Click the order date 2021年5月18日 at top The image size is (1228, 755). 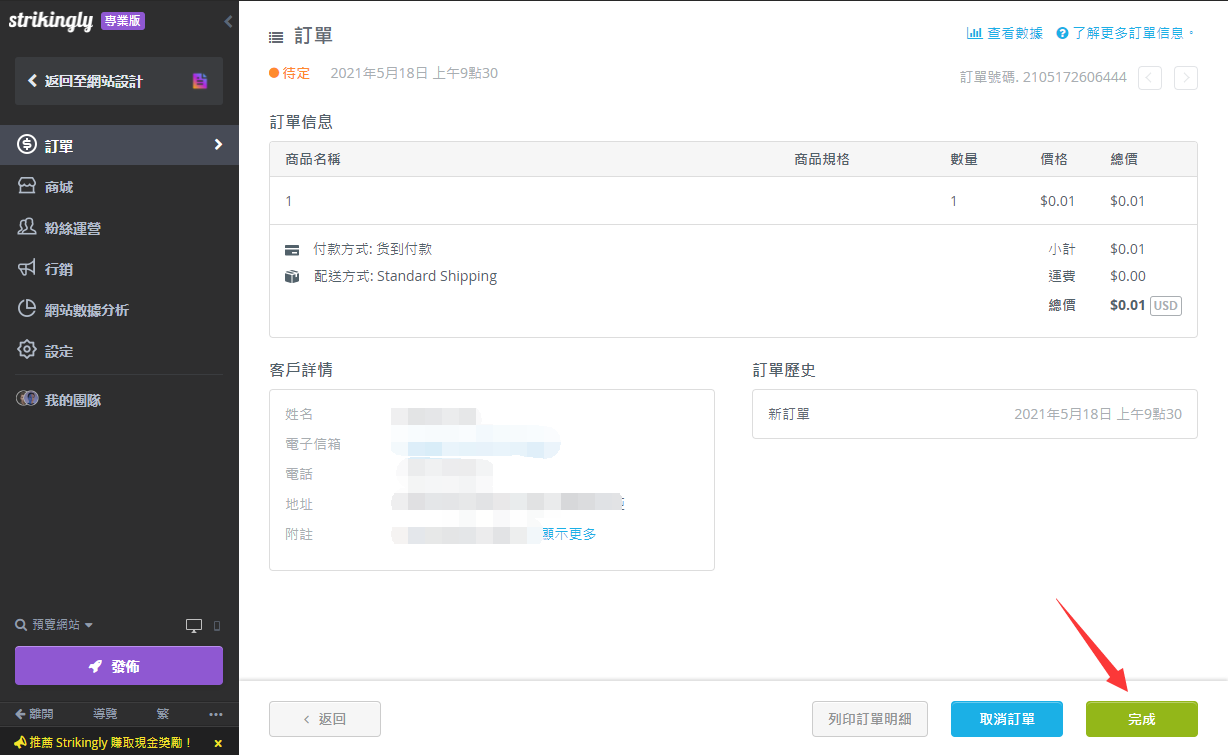pos(414,73)
